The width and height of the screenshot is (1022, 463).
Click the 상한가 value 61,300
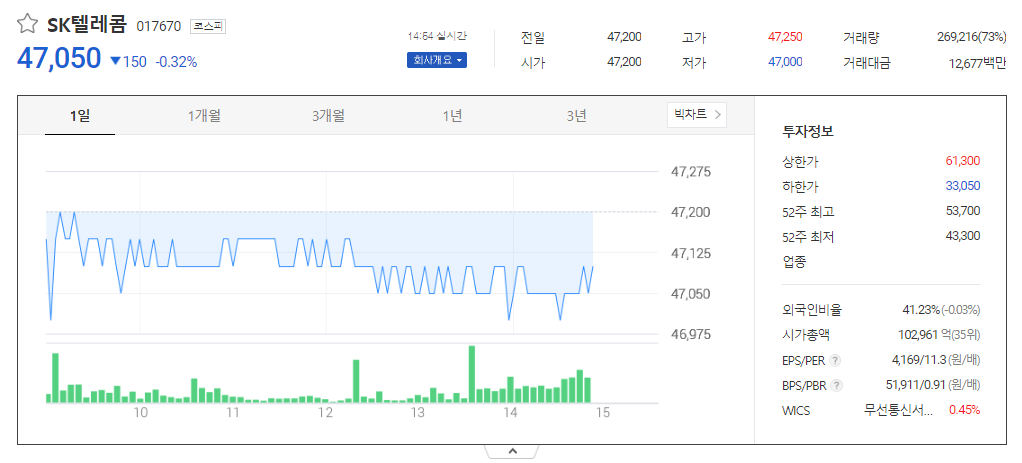point(963,160)
